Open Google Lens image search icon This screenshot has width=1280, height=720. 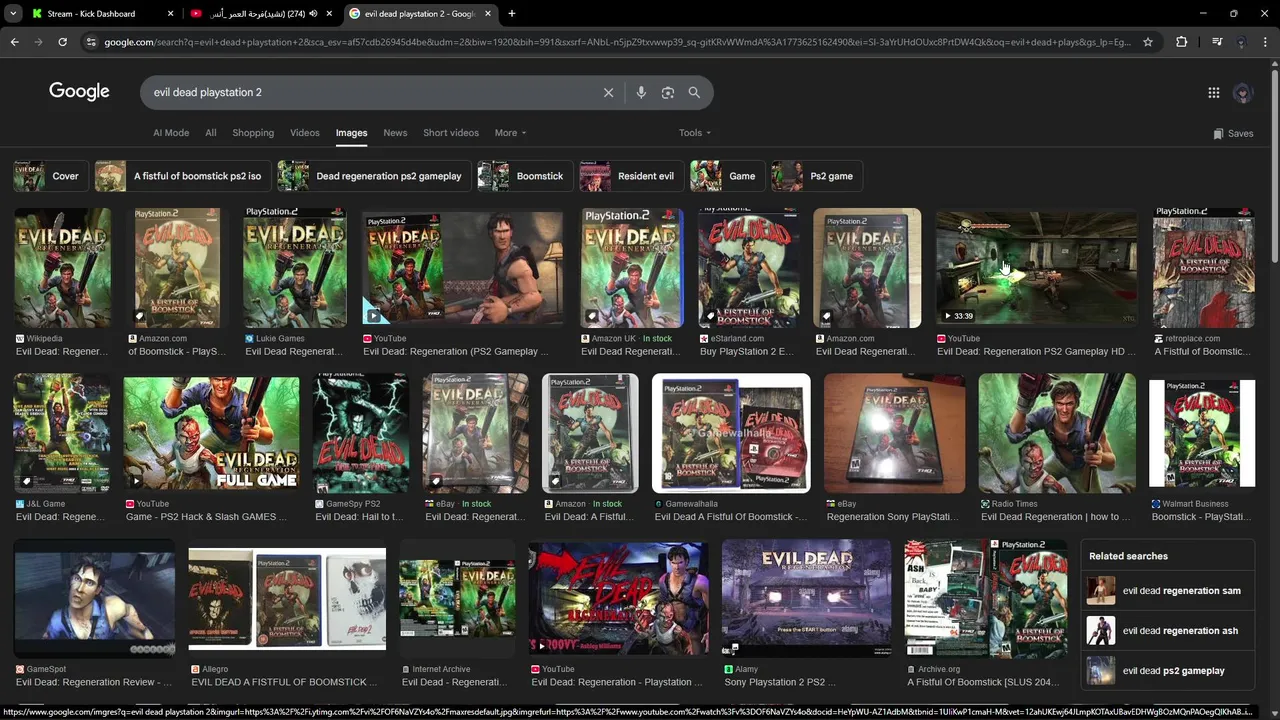(x=668, y=92)
